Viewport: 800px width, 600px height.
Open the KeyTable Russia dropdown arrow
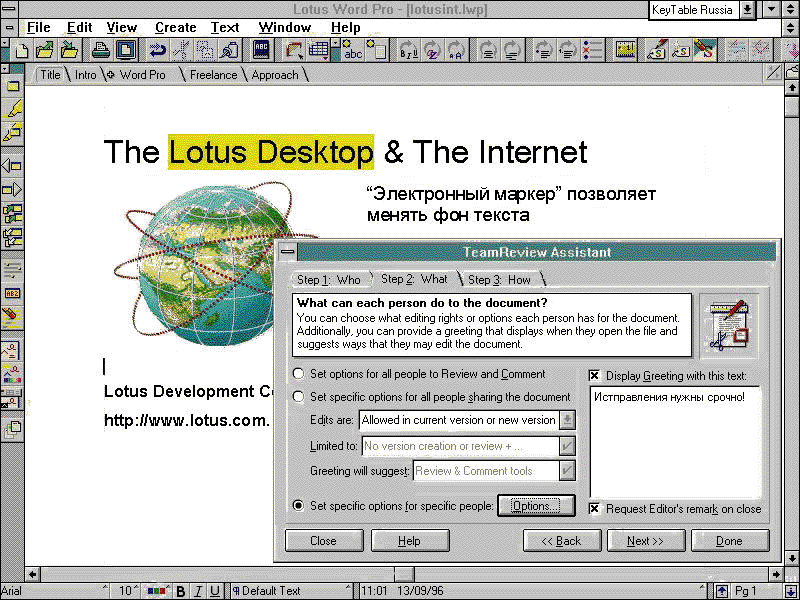pyautogui.click(x=747, y=10)
